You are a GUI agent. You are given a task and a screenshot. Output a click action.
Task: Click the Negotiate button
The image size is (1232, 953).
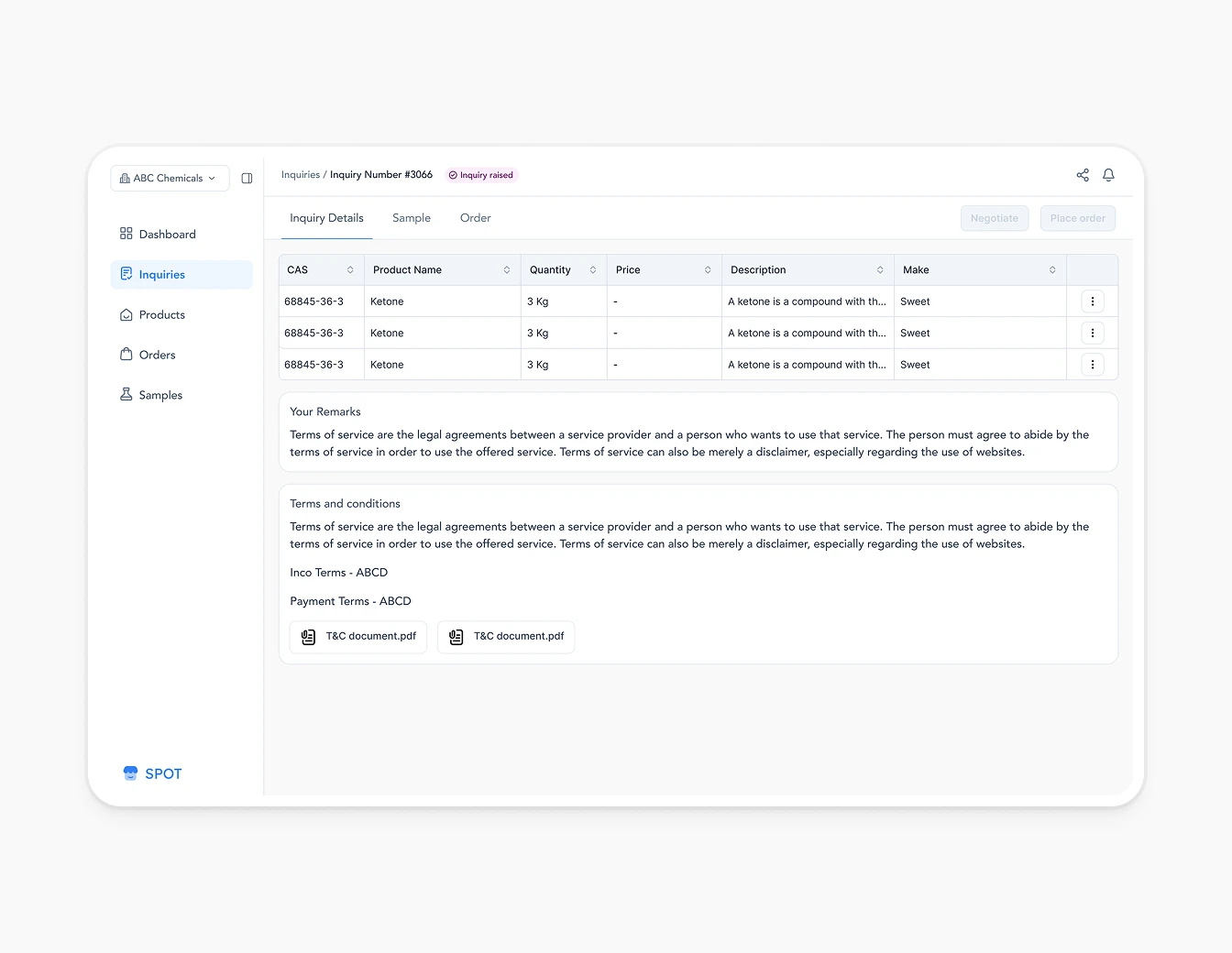995,218
